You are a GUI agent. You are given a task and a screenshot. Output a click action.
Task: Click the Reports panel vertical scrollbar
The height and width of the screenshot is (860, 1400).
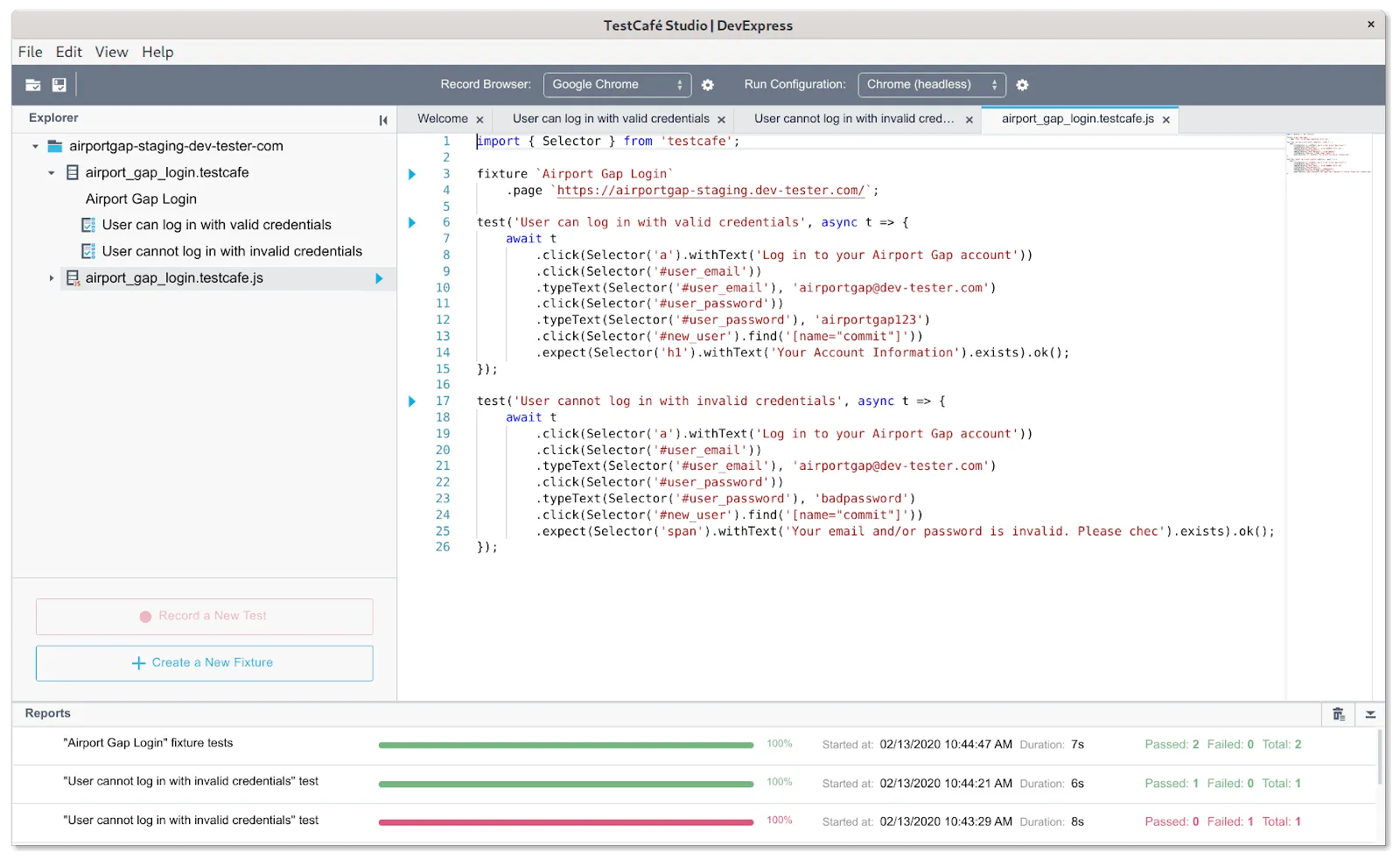tap(1380, 758)
